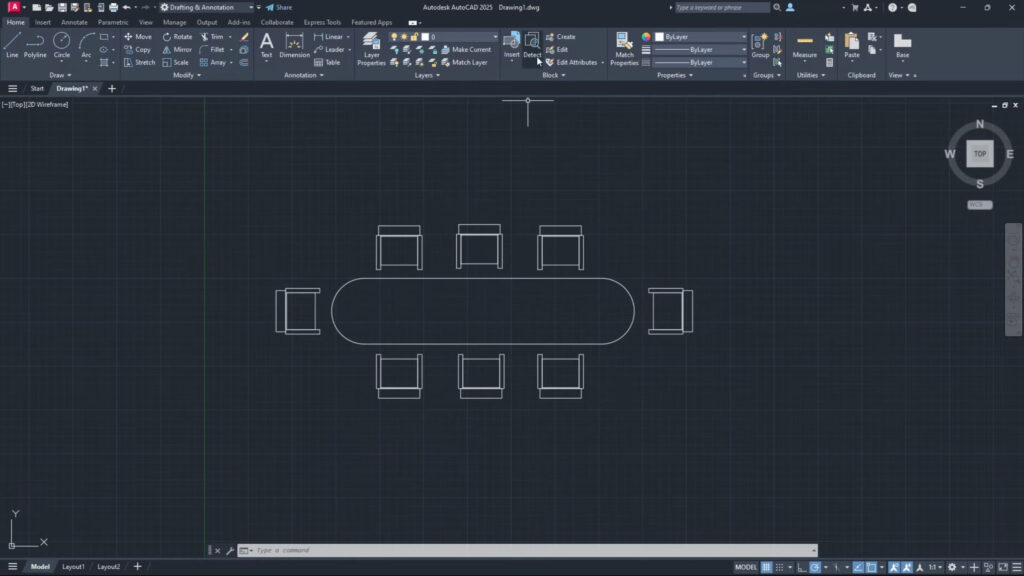Viewport: 1024px width, 576px height.
Task: Click the Paste icon
Action: [x=852, y=45]
